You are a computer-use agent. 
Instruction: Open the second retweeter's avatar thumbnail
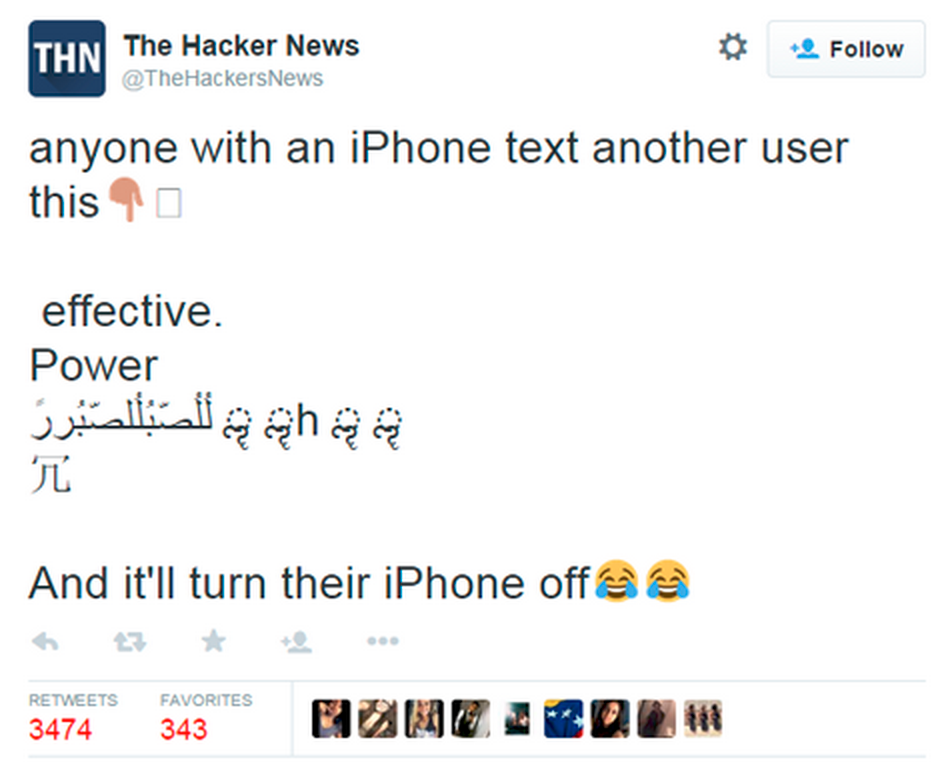coord(378,719)
